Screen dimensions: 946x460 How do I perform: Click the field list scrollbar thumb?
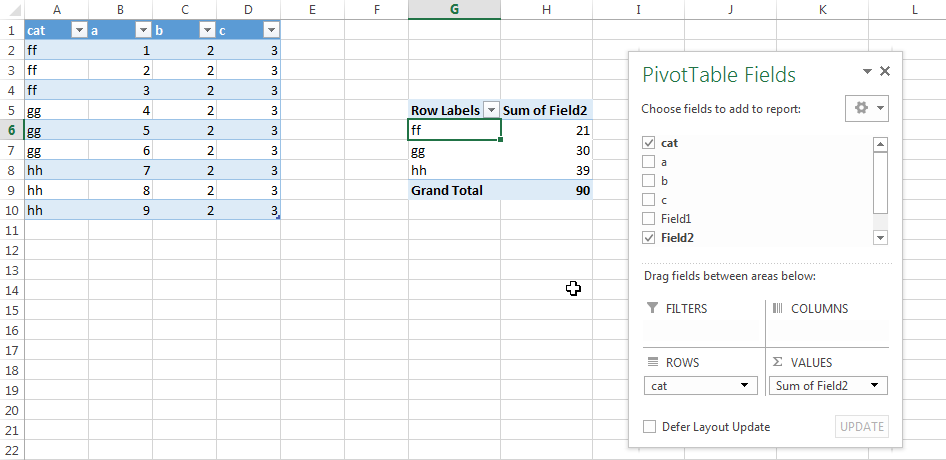tap(880, 182)
